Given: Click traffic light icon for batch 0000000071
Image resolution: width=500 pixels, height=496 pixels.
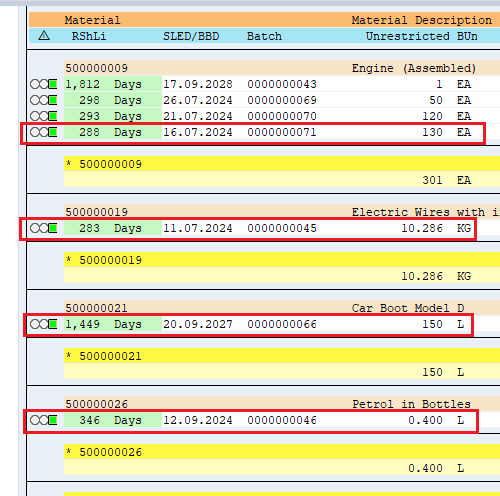Looking at the screenshot, I should [44, 132].
